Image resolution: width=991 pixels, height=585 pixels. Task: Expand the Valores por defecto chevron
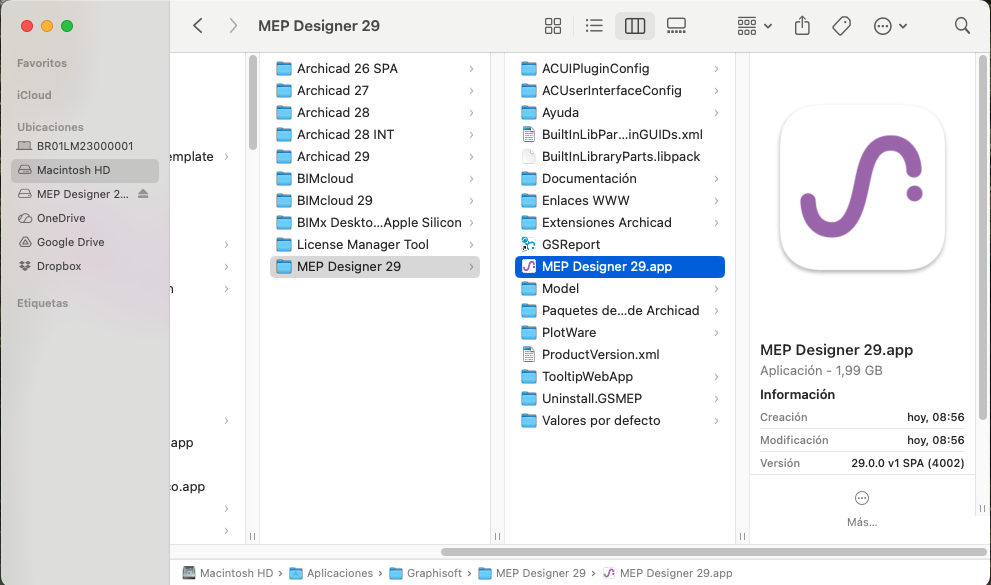pyautogui.click(x=716, y=421)
